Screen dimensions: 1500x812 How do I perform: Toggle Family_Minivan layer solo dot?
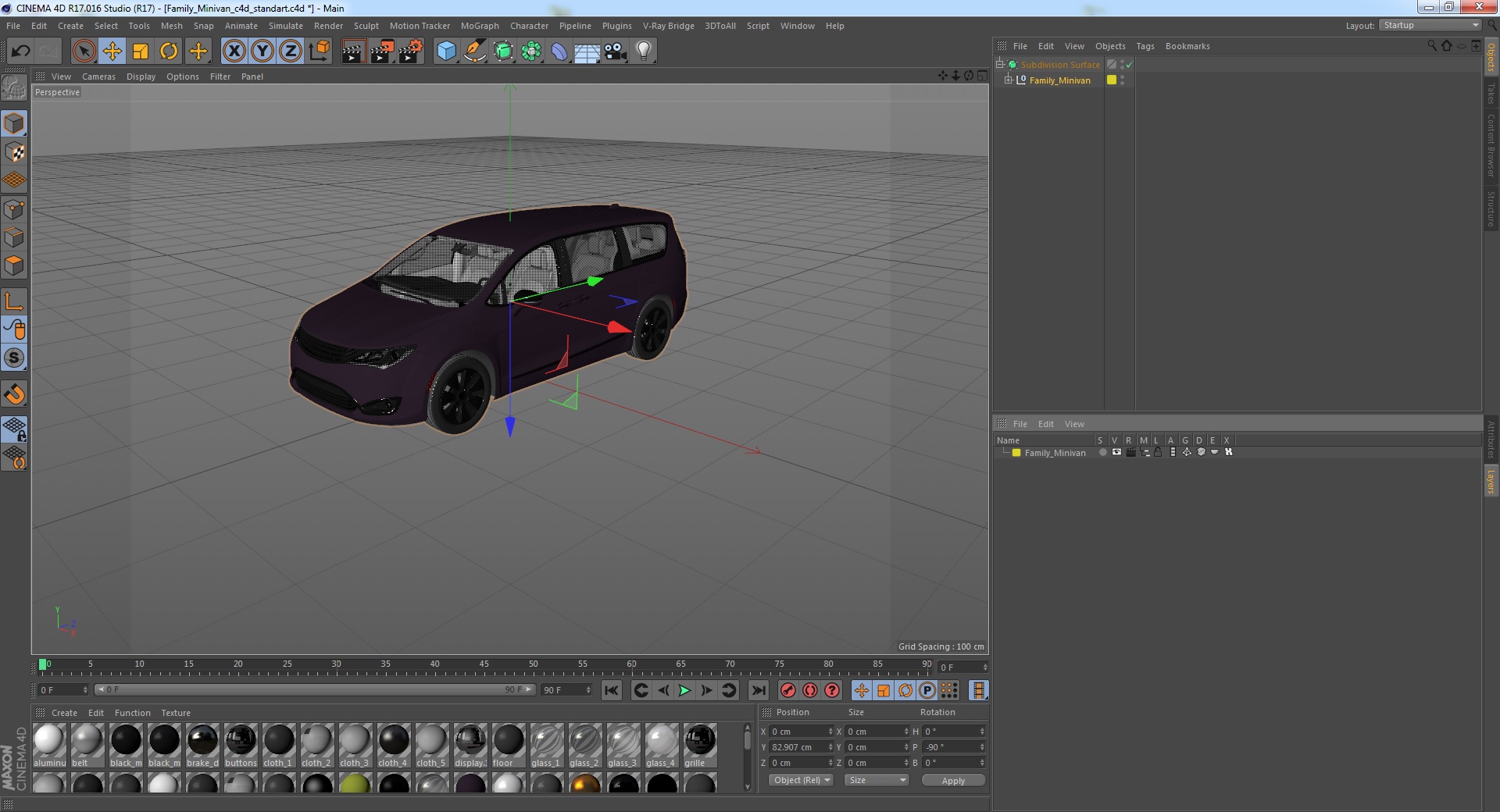coord(1102,452)
